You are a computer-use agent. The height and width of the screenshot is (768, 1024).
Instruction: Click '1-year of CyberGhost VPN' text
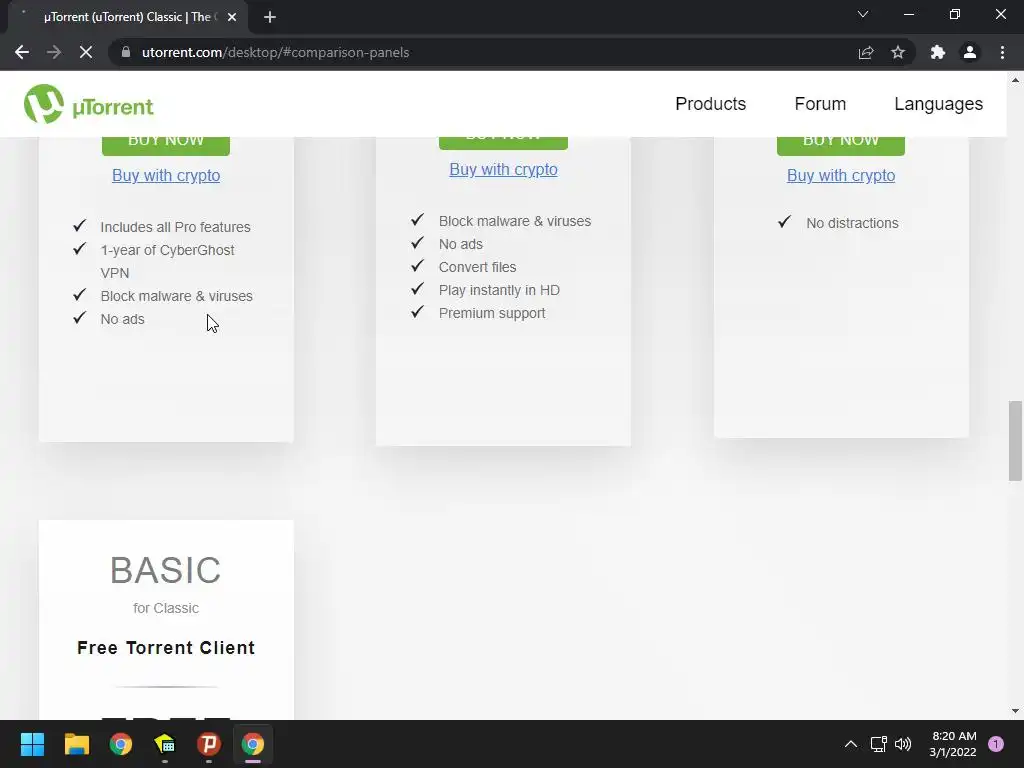167,261
